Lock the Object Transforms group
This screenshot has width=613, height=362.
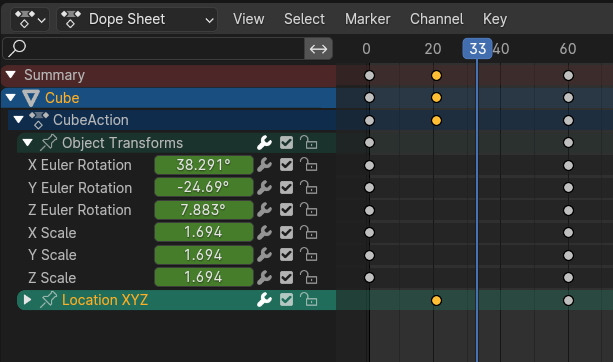click(308, 143)
